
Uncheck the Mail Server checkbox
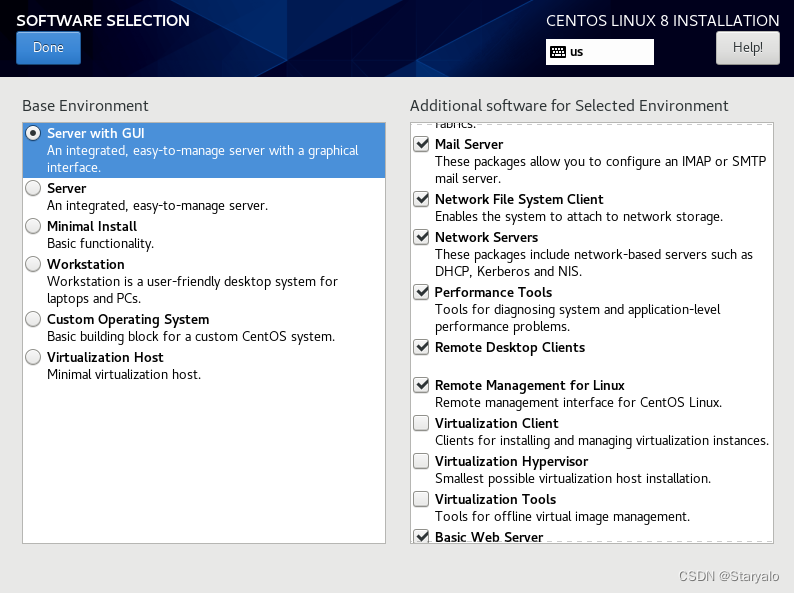(421, 144)
